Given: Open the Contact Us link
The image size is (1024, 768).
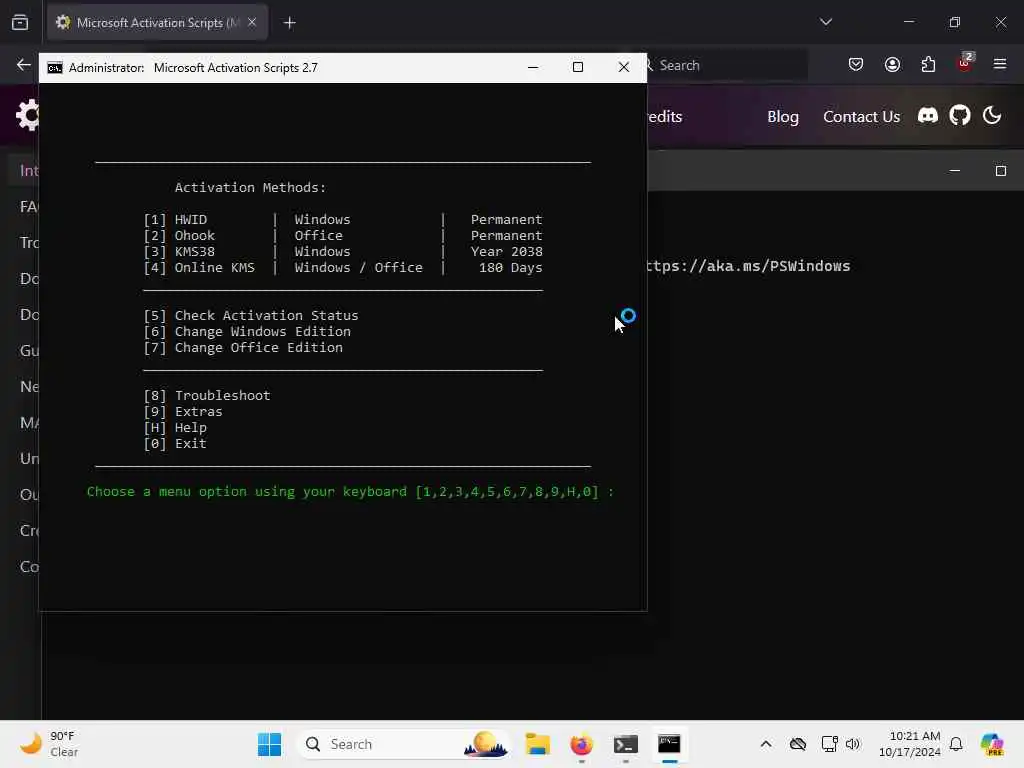Looking at the screenshot, I should tap(861, 116).
